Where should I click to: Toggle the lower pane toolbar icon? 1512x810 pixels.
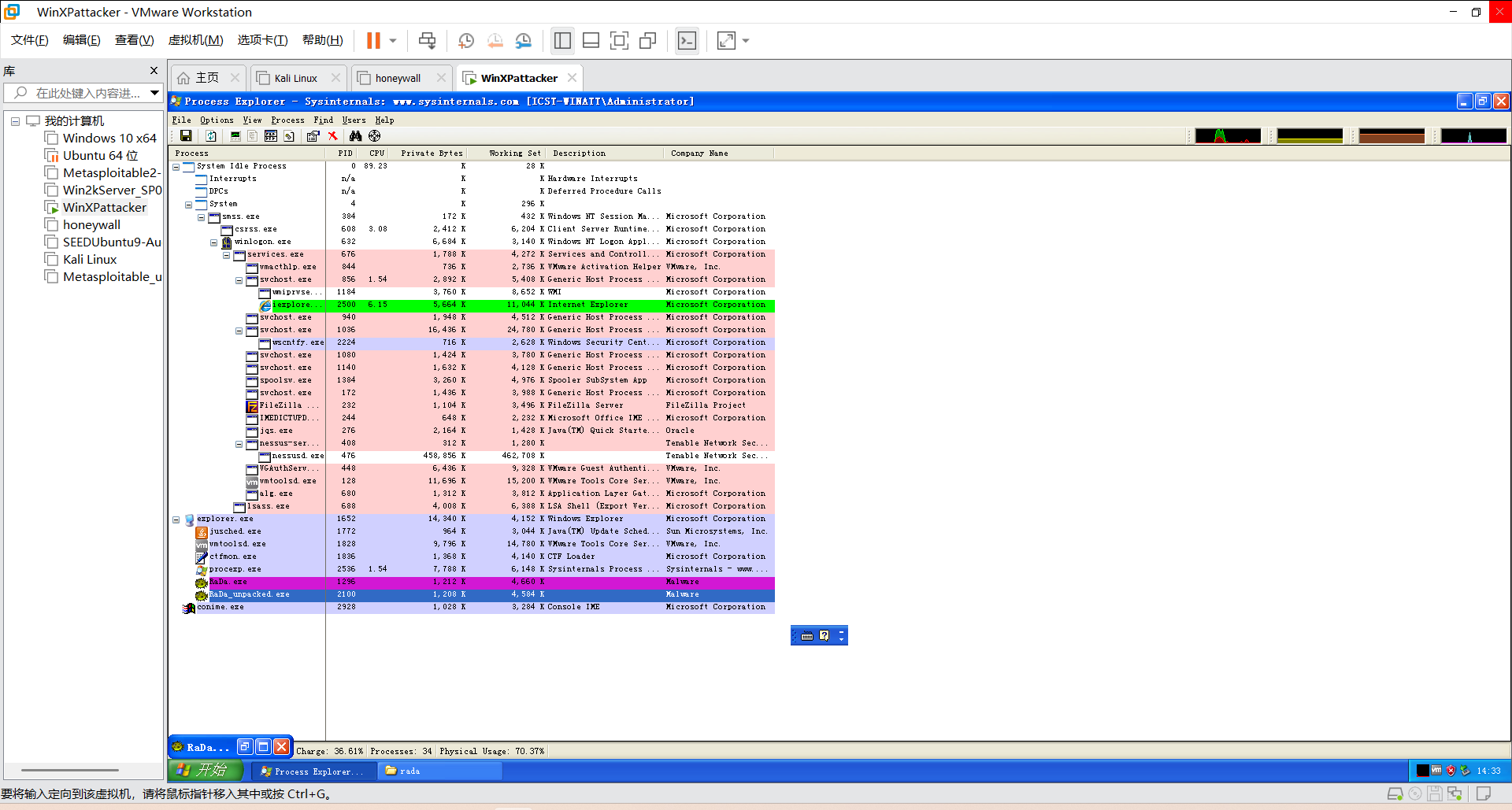pyautogui.click(x=271, y=136)
